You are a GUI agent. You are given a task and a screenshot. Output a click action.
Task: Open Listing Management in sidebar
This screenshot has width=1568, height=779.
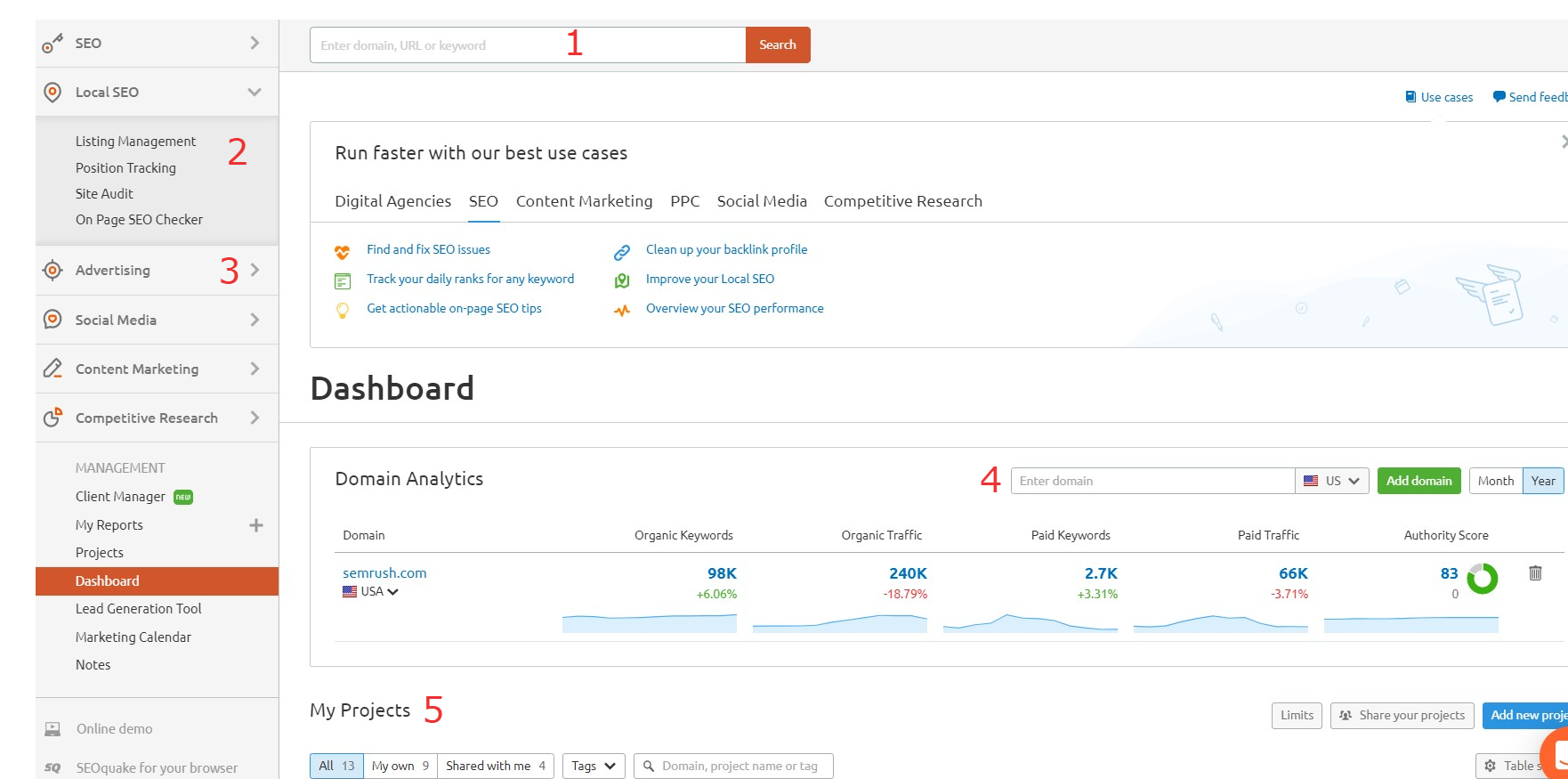(135, 142)
